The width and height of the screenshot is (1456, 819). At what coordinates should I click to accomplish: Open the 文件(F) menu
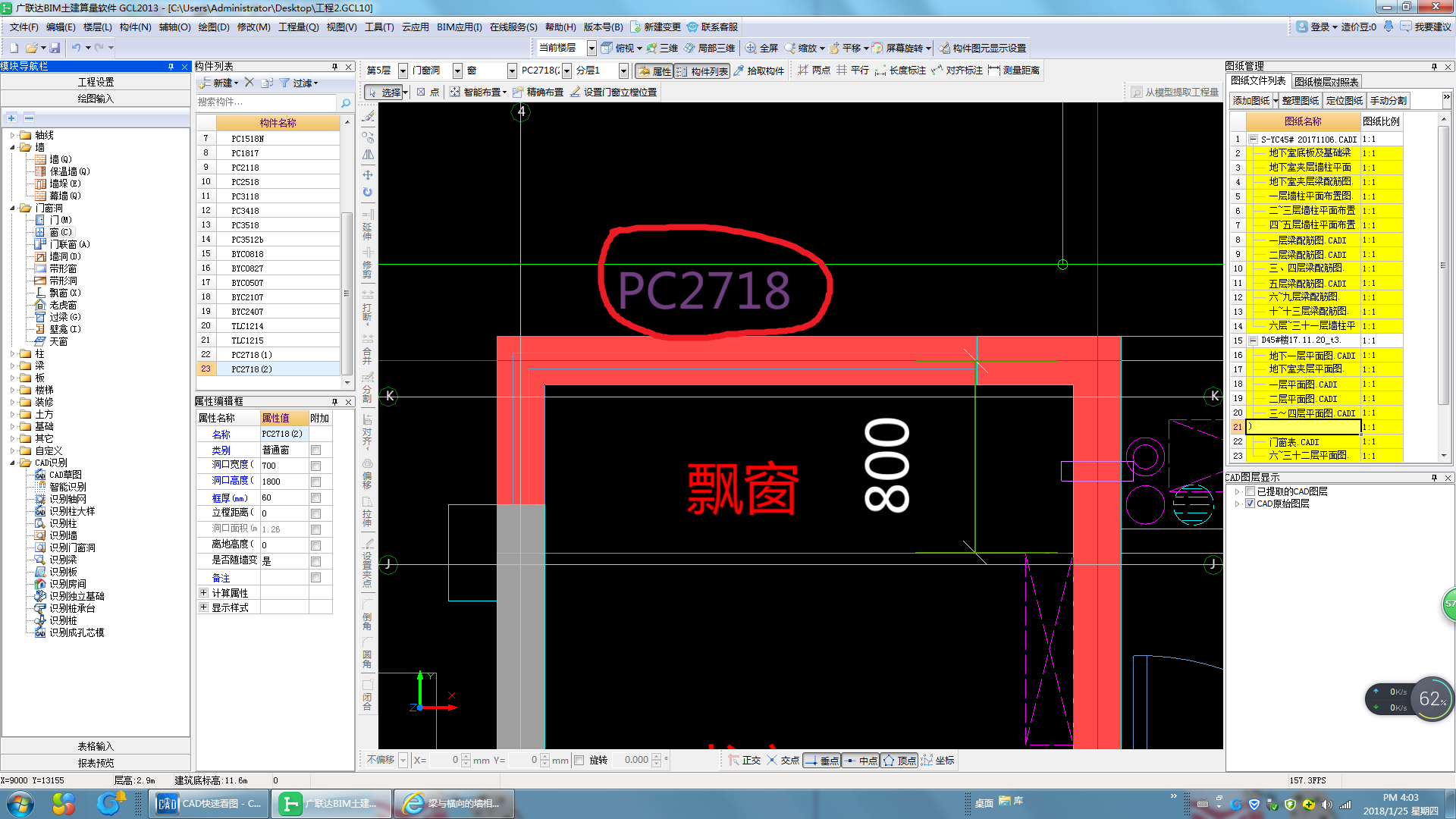coord(24,27)
